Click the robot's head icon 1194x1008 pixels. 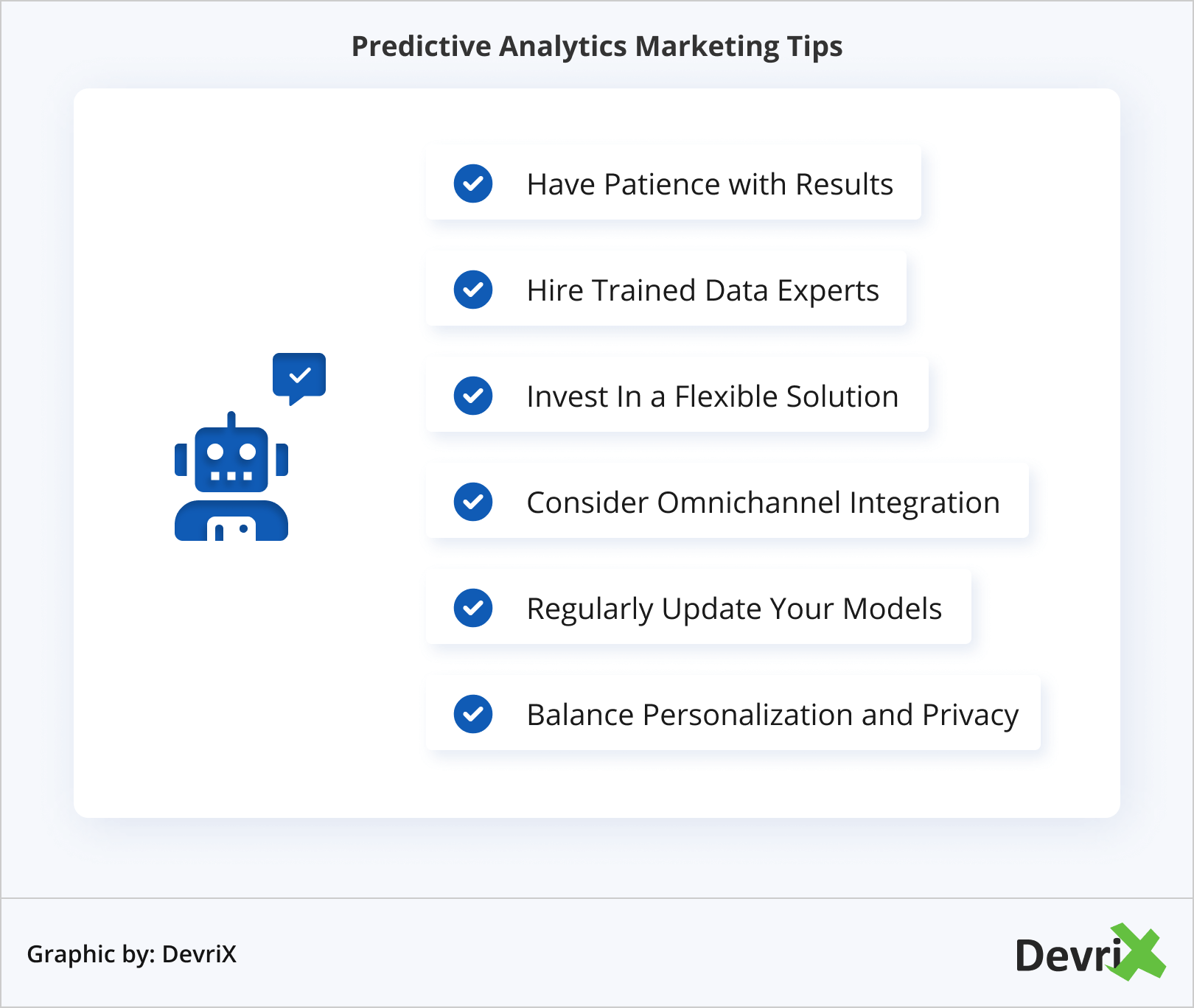(231, 458)
